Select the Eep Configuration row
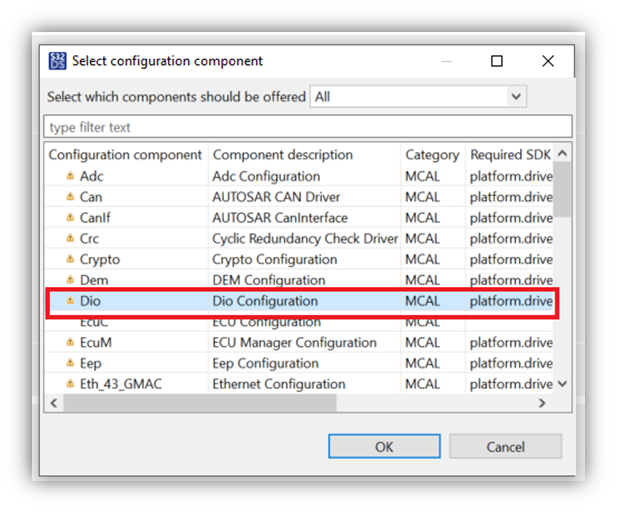 pos(265,364)
